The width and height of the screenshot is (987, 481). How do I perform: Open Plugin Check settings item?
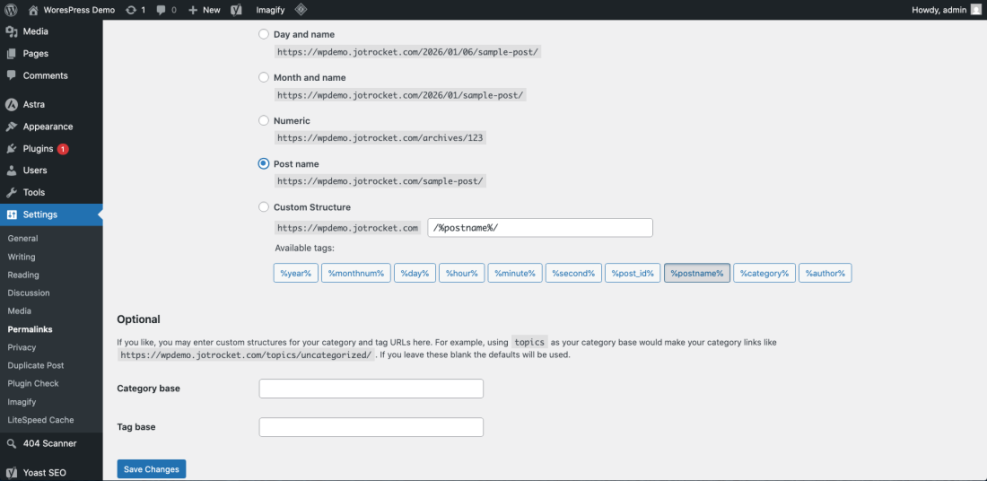pyautogui.click(x=33, y=384)
